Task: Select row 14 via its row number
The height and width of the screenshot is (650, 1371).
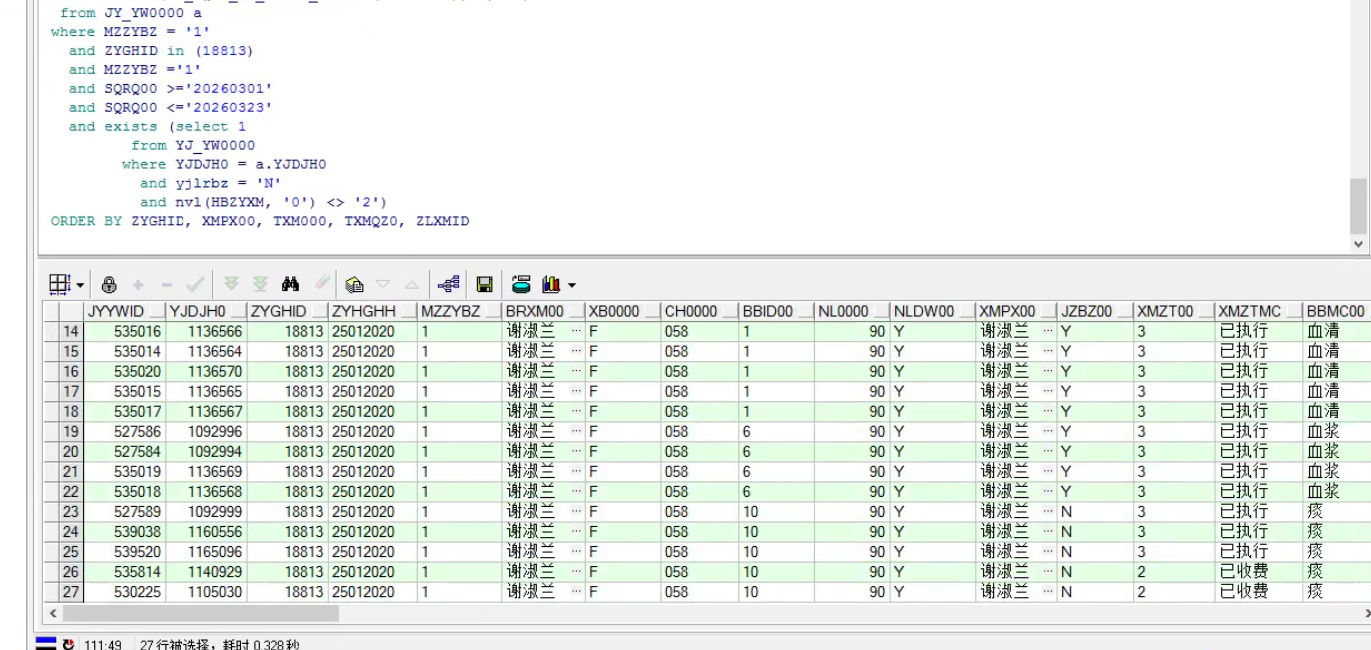Action: click(x=70, y=331)
